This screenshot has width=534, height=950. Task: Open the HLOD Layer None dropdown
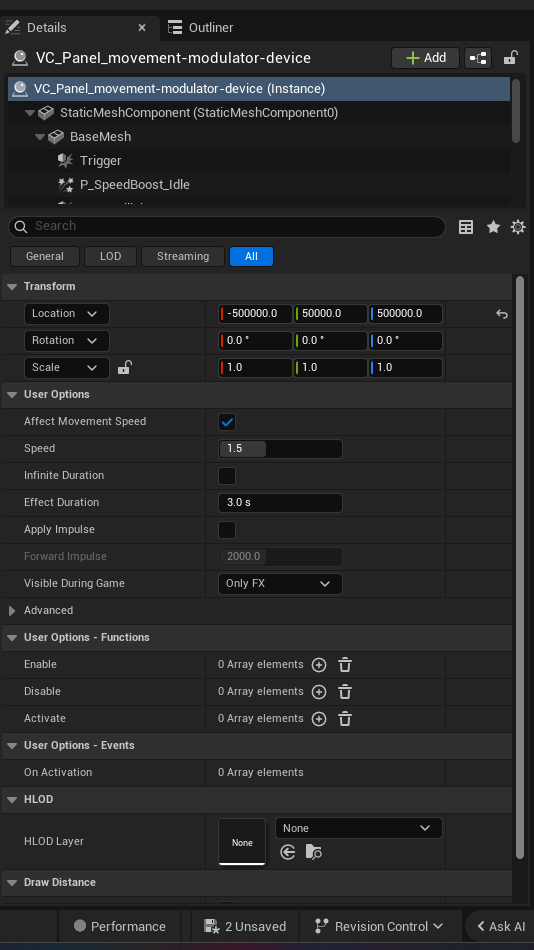[359, 828]
